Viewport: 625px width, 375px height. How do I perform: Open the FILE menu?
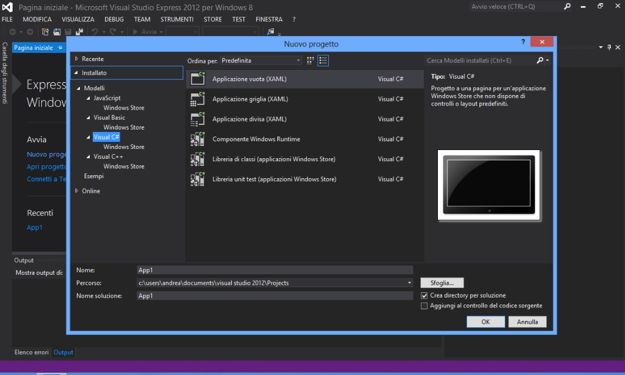(7, 19)
